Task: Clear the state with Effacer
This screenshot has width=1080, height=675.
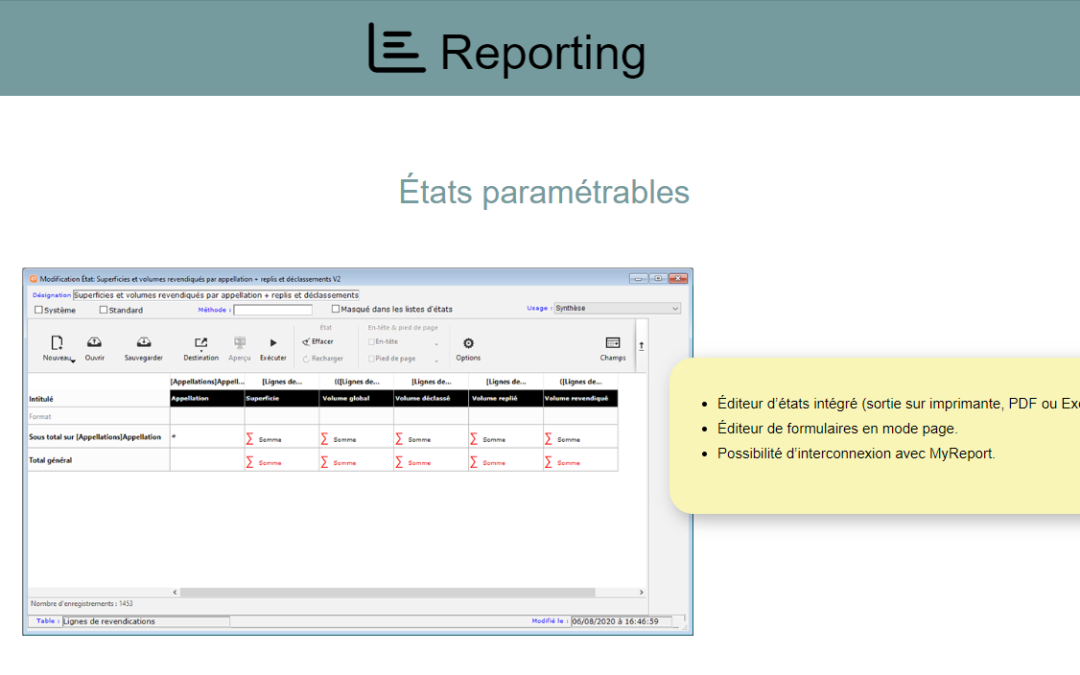Action: 318,342
